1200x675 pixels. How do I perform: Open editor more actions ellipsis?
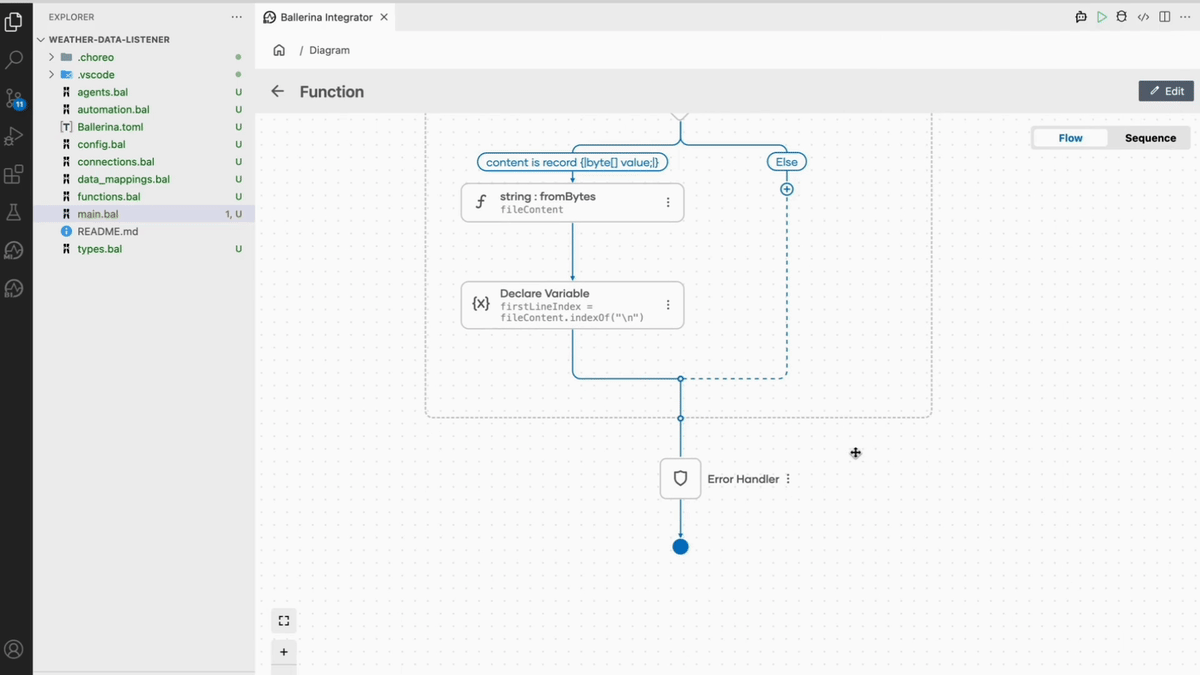tap(1185, 17)
